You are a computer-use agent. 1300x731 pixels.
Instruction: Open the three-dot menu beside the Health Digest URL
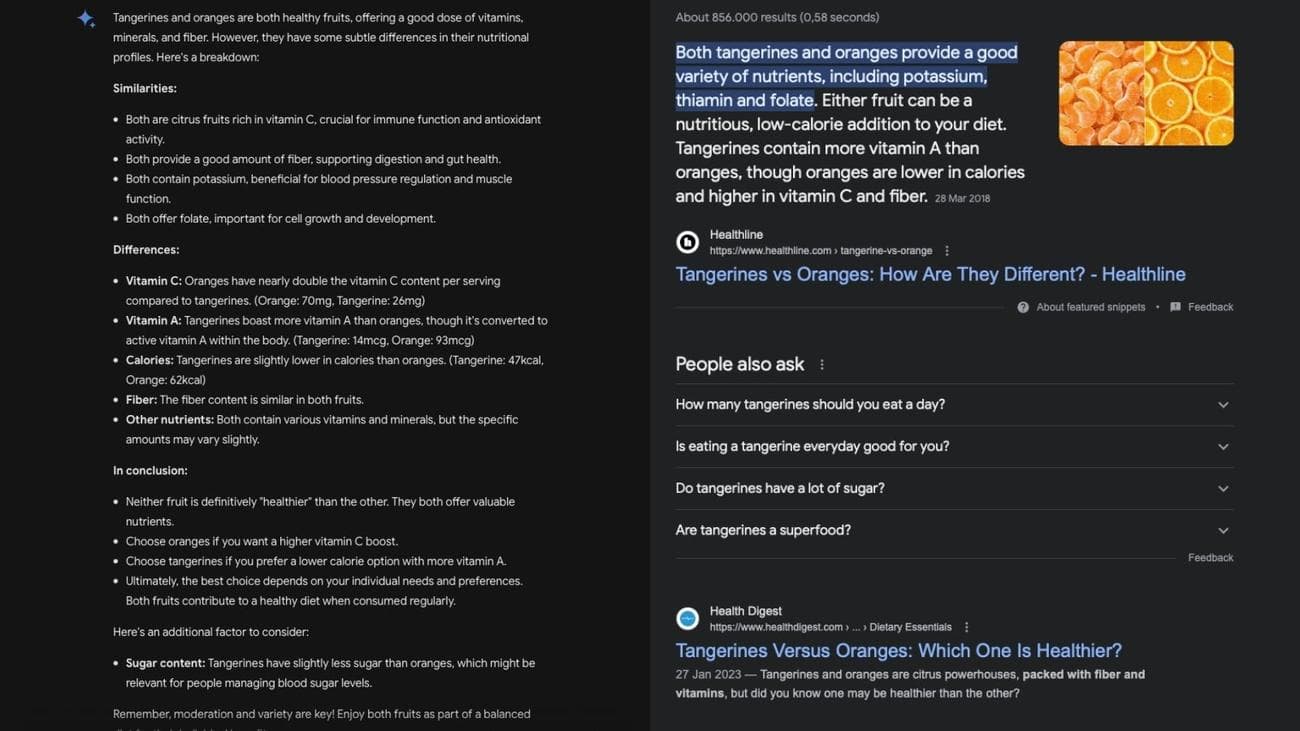(x=965, y=626)
